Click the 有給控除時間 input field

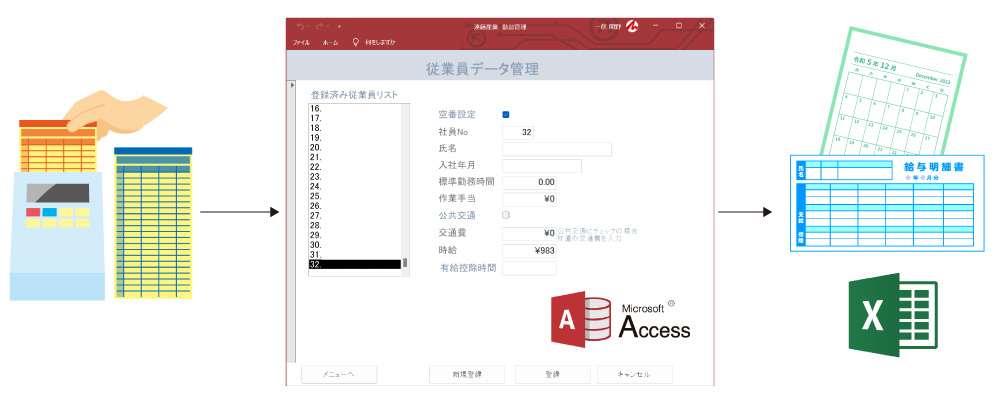(x=529, y=268)
